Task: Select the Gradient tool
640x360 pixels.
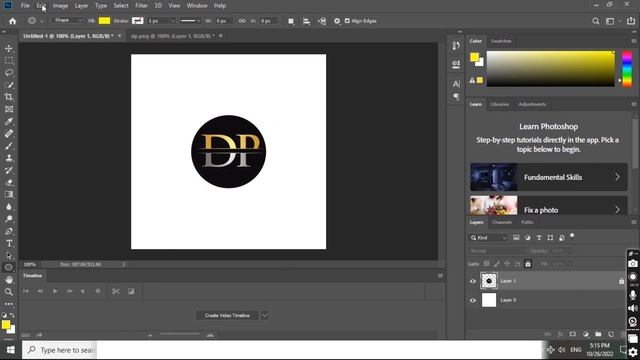Action: pyautogui.click(x=9, y=194)
